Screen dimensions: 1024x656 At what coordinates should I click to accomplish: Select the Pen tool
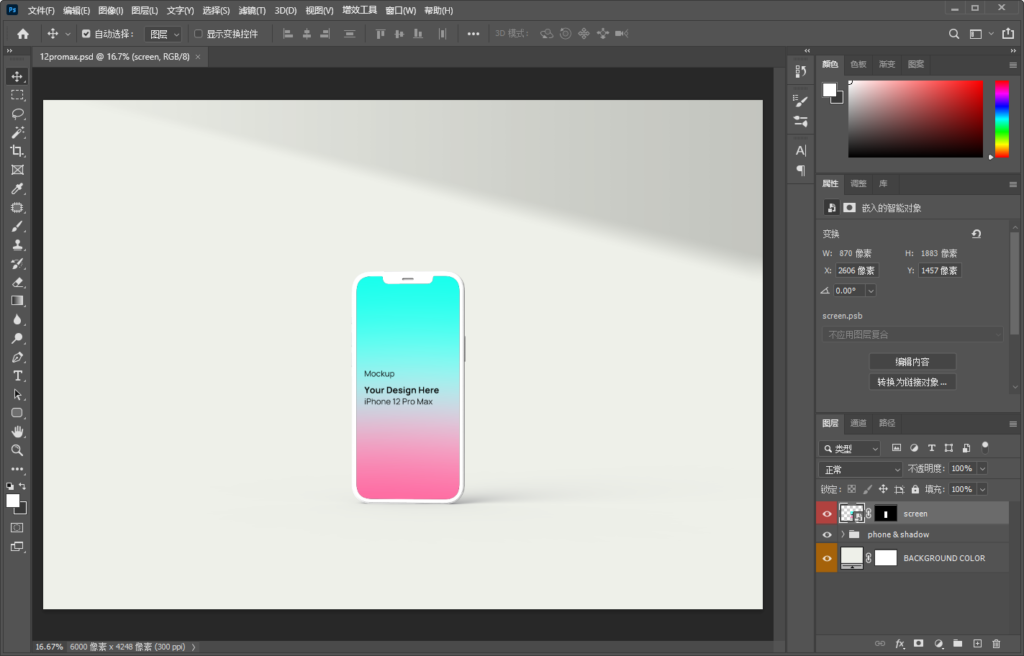(17, 357)
